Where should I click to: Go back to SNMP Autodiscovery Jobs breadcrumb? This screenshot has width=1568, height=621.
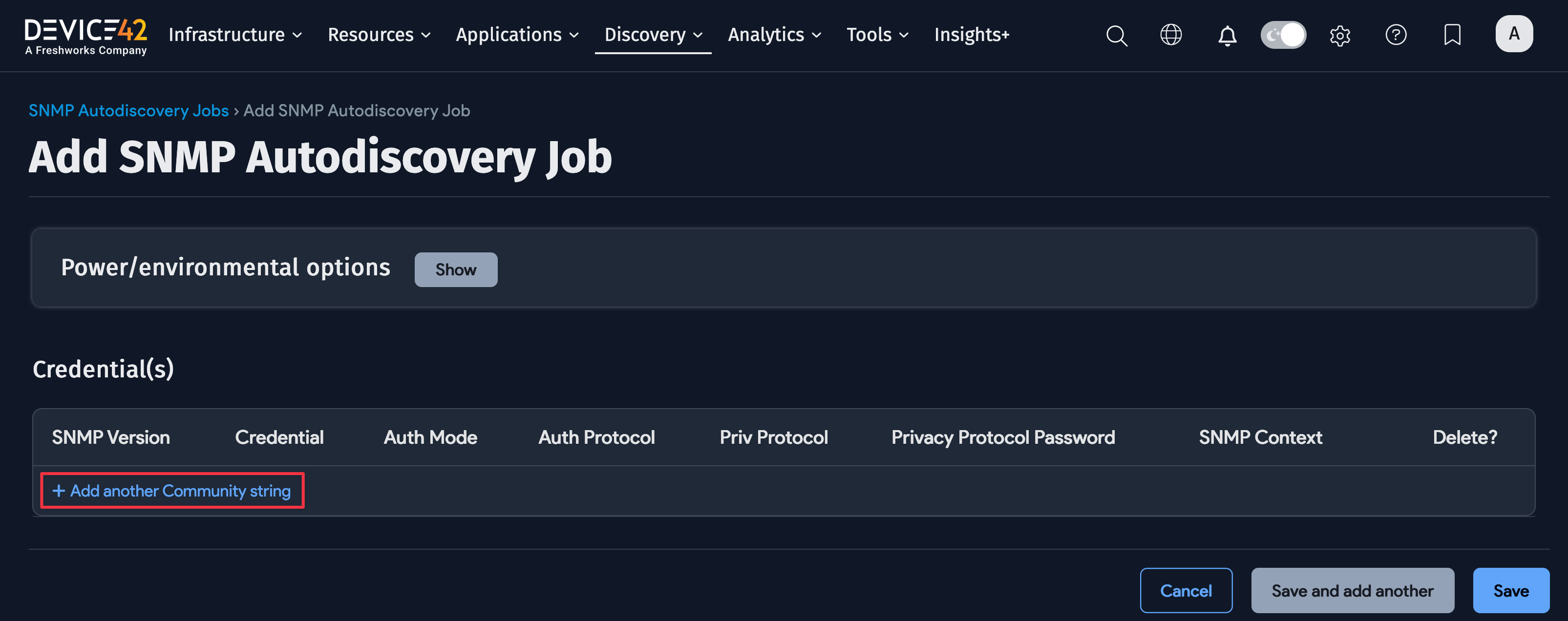[128, 111]
